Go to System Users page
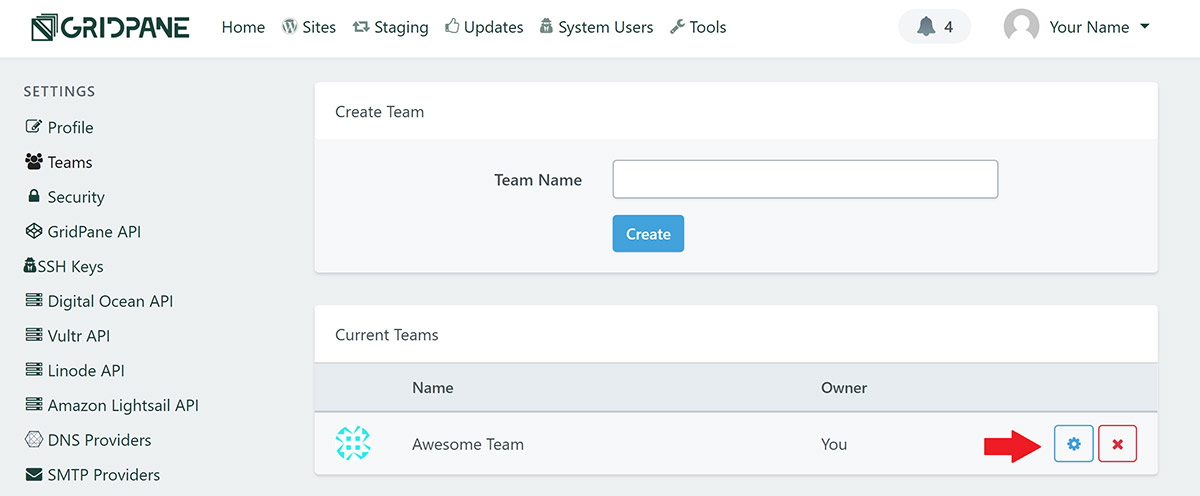The height and width of the screenshot is (496, 1200). point(596,27)
